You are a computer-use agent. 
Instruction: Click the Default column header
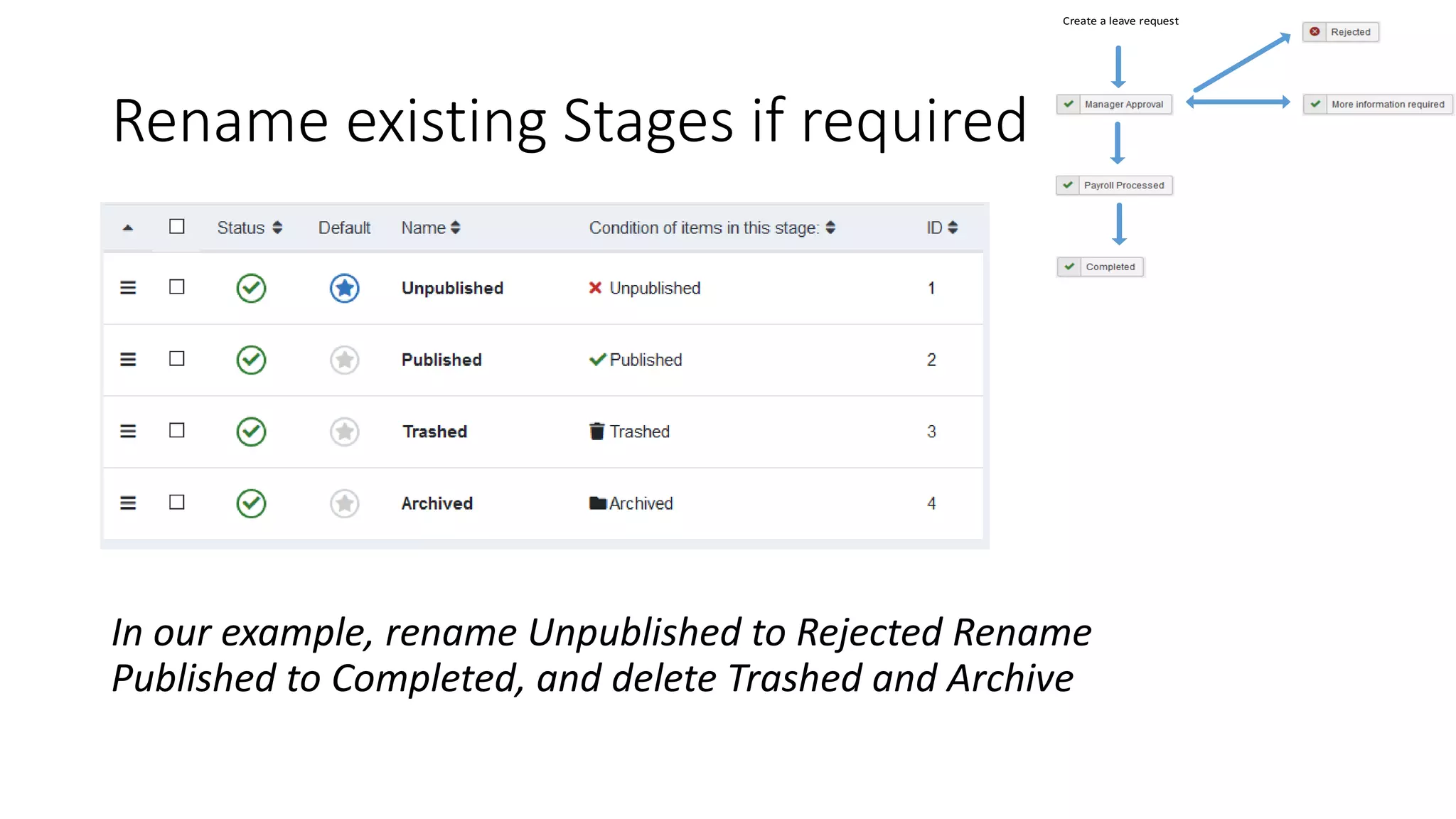pyautogui.click(x=344, y=227)
